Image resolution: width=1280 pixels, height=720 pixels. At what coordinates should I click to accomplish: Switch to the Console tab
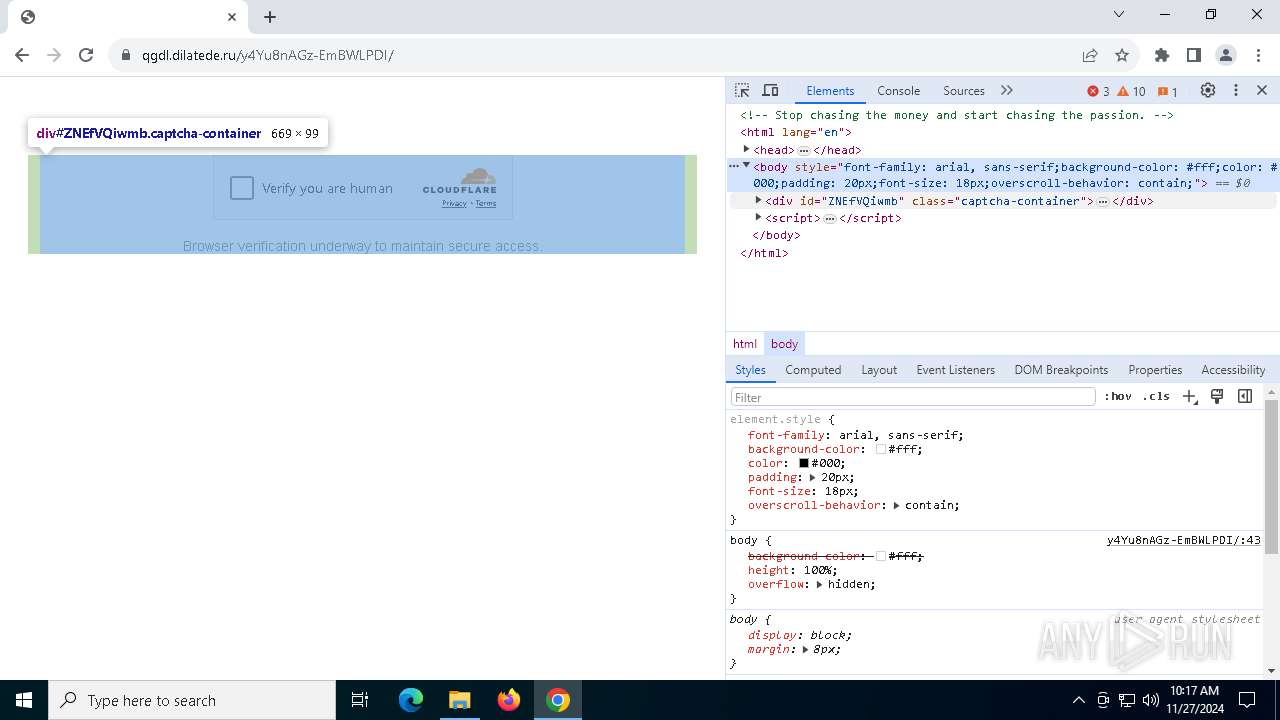898,90
